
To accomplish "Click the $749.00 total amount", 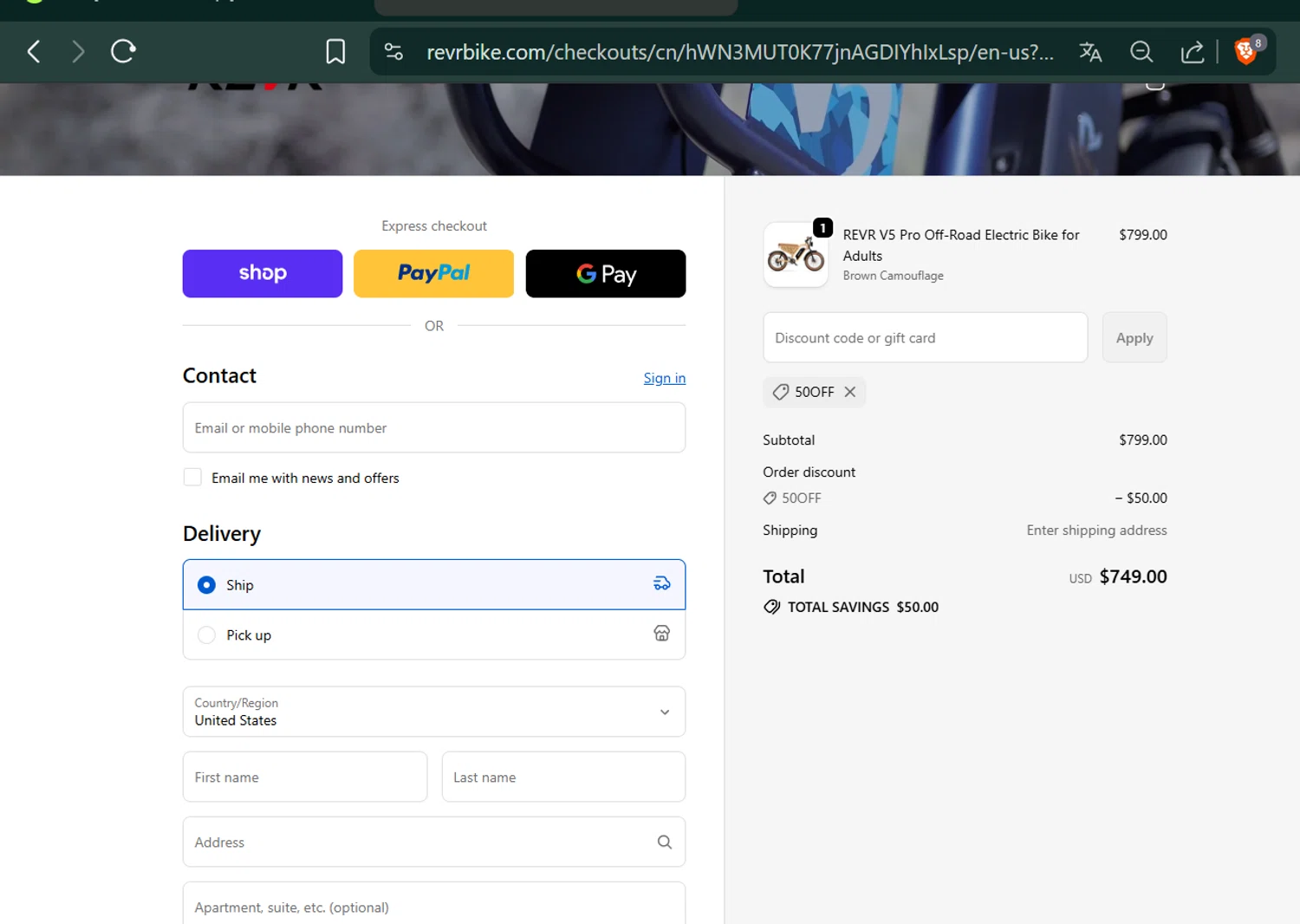I will [x=1133, y=576].
